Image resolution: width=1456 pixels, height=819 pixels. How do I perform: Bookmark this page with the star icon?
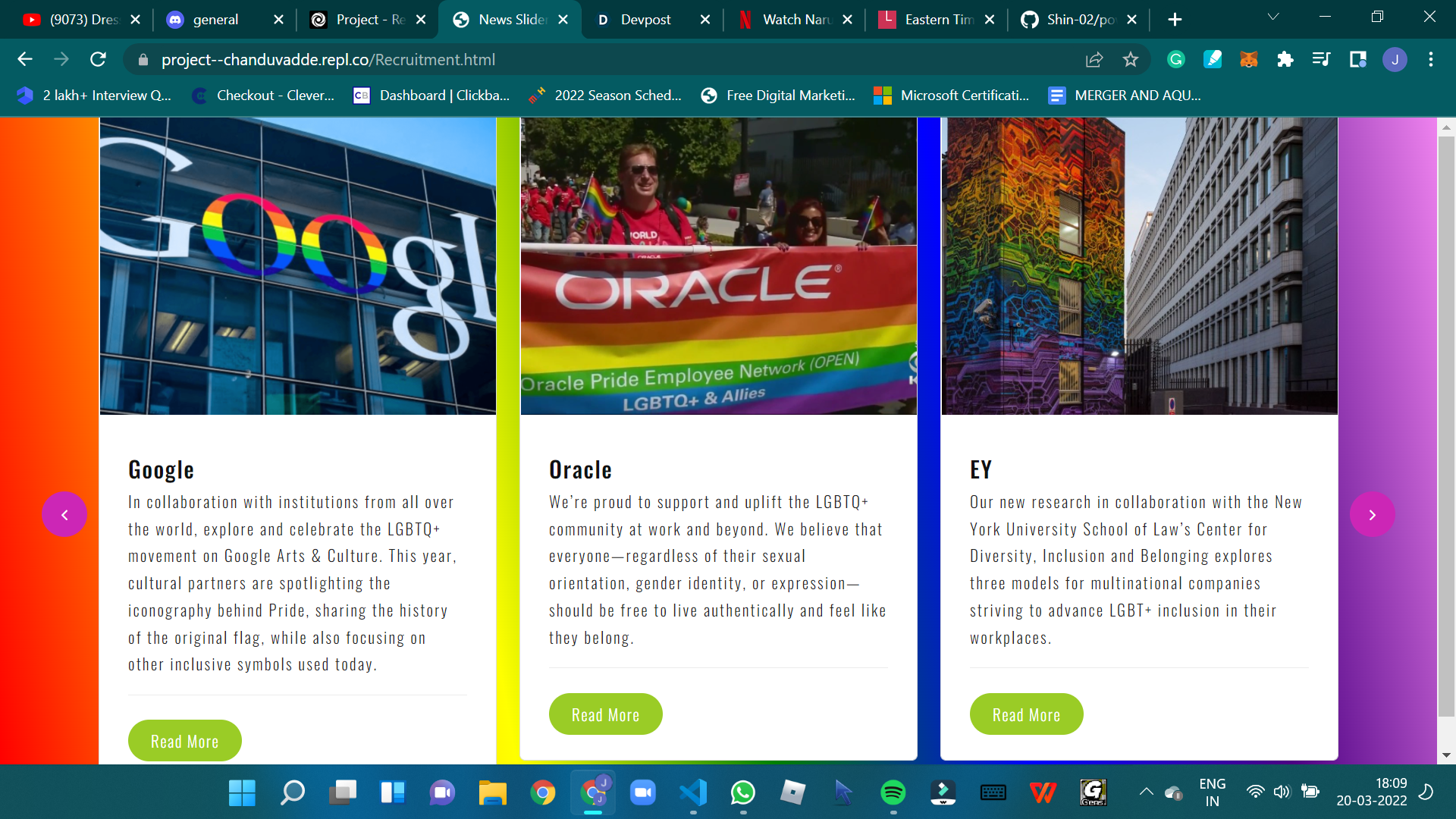1131,59
